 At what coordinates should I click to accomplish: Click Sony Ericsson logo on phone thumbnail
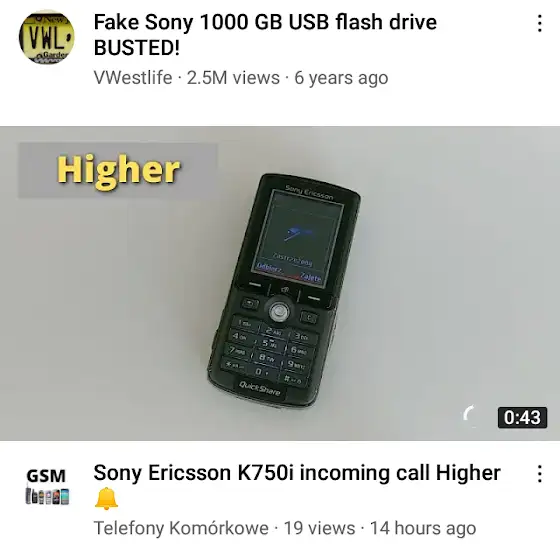tap(309, 191)
